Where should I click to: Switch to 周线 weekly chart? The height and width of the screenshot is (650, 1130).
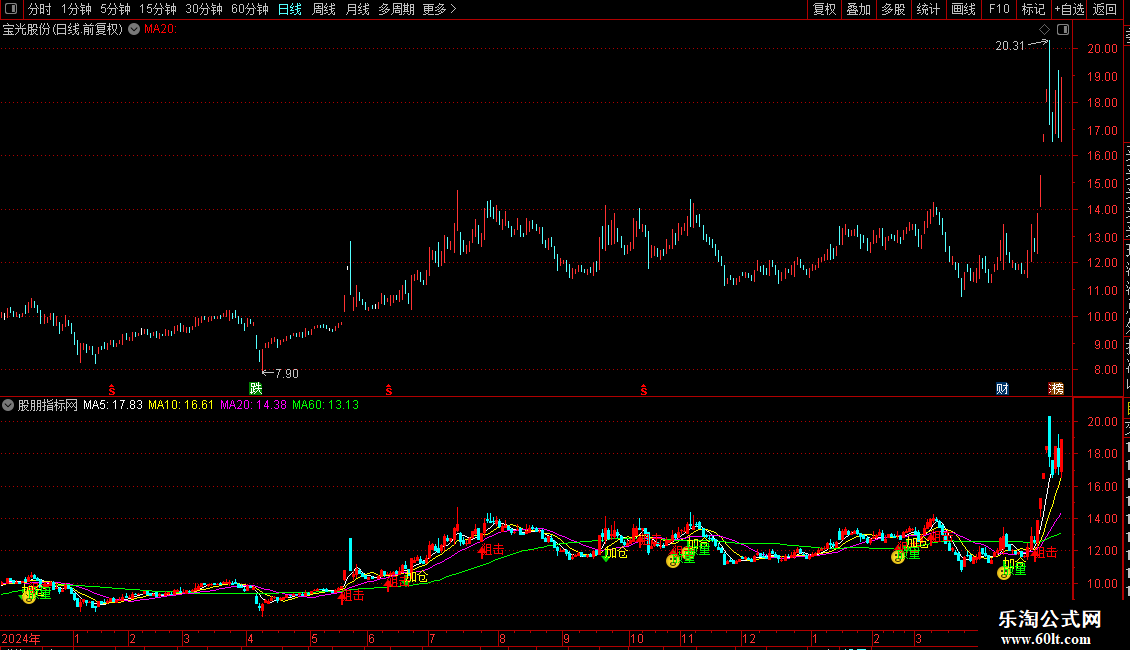click(324, 9)
